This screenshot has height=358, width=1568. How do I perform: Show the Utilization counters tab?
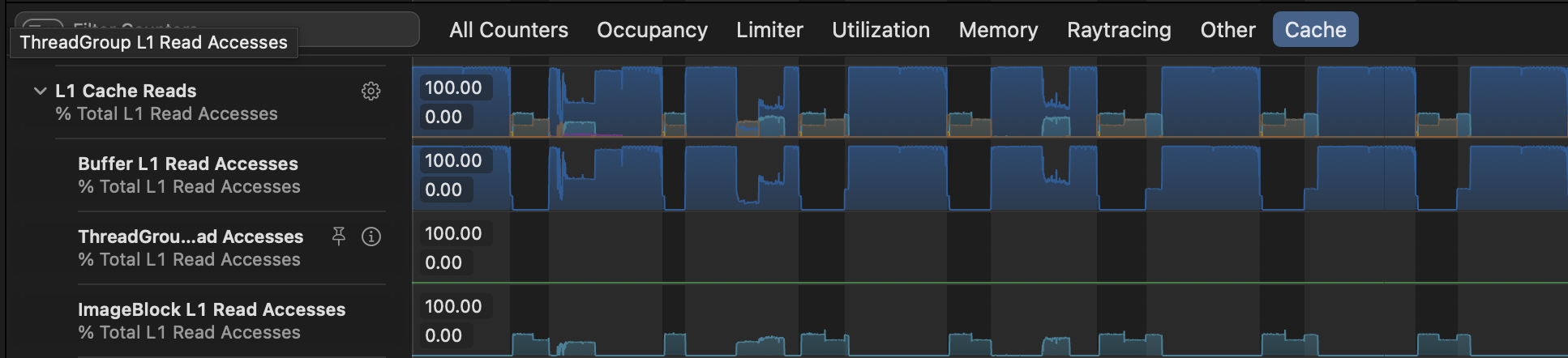(x=880, y=30)
